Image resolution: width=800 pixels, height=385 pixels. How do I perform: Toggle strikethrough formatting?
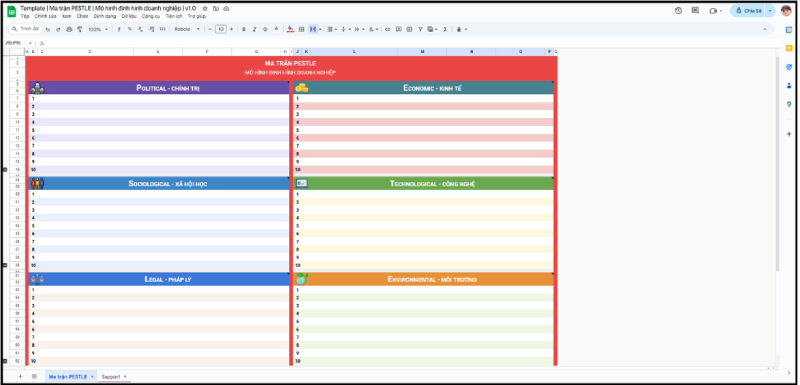(x=265, y=30)
